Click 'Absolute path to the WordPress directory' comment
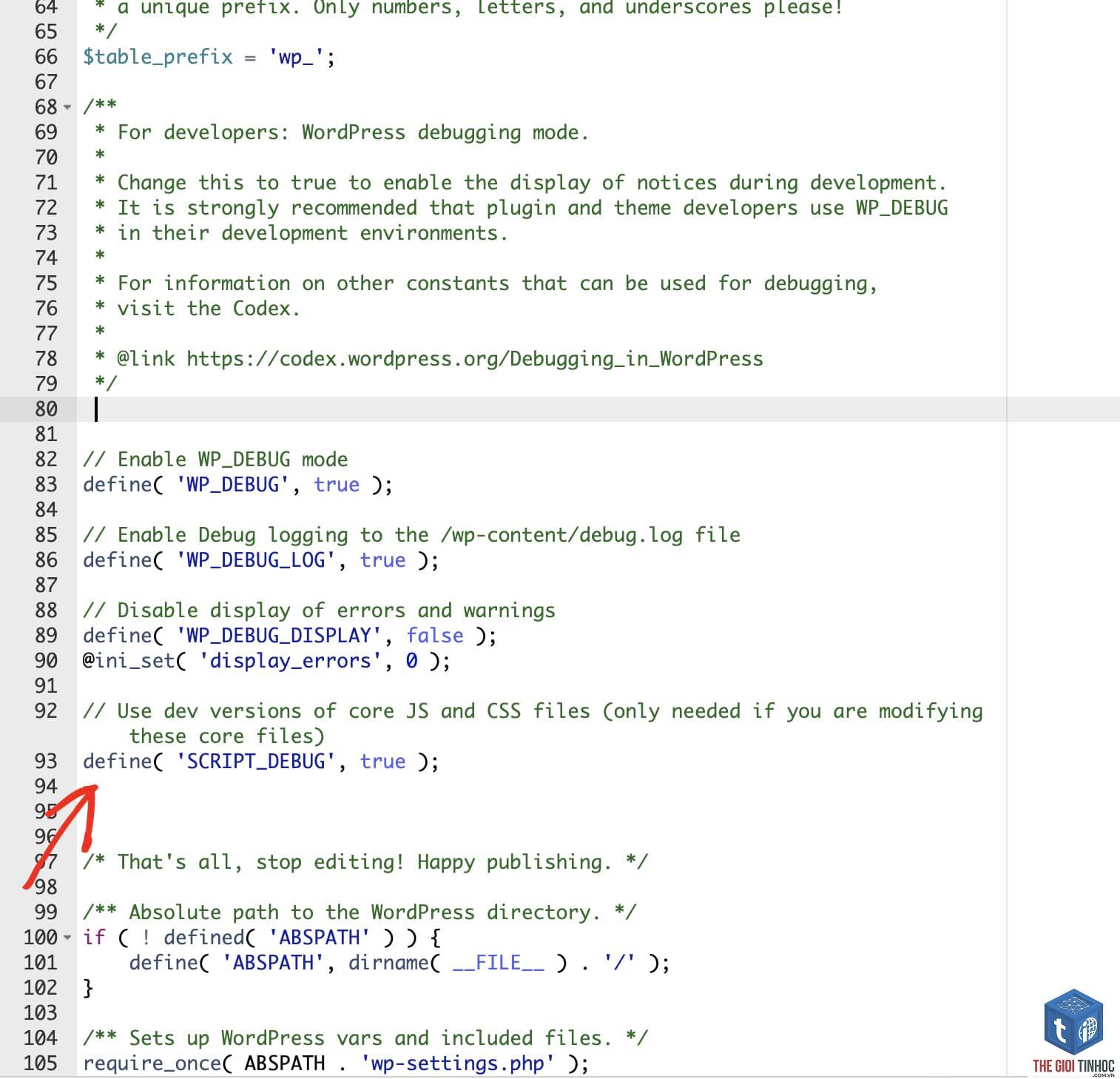Screen dimensions: 1120x1079 tap(360, 912)
